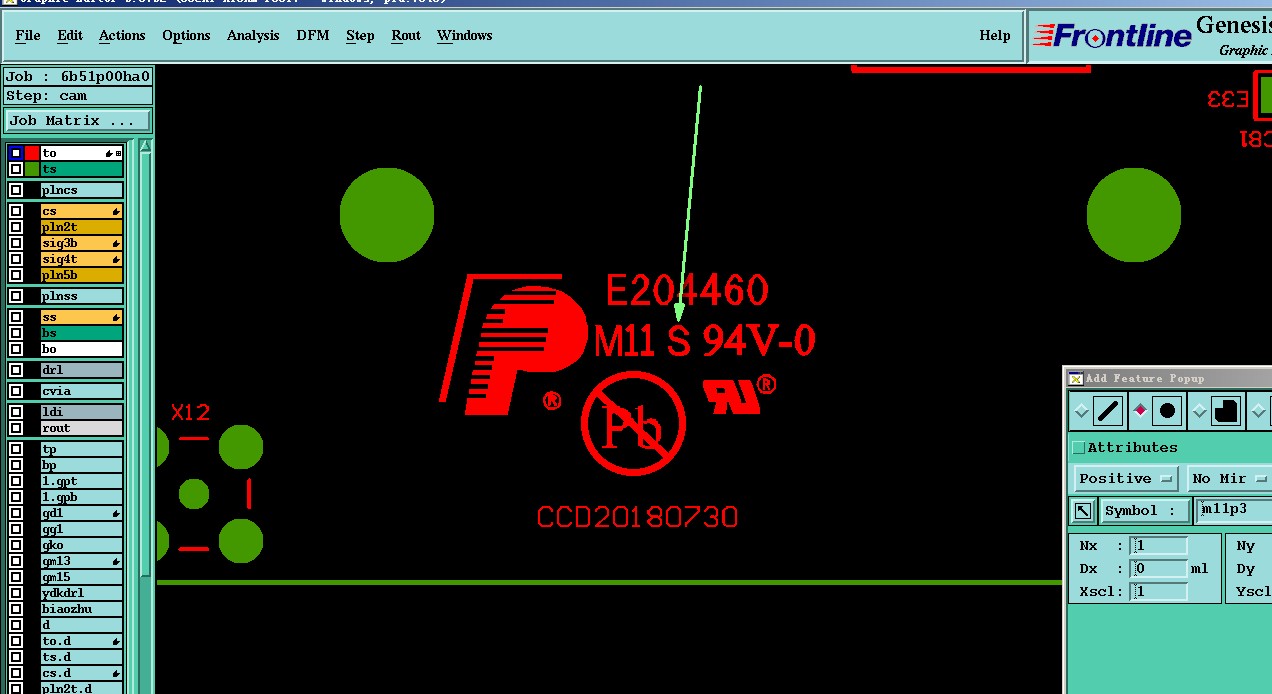Select layer 1.gpt in layer list
Screen dimensions: 1272x694
pyautogui.click(x=81, y=481)
